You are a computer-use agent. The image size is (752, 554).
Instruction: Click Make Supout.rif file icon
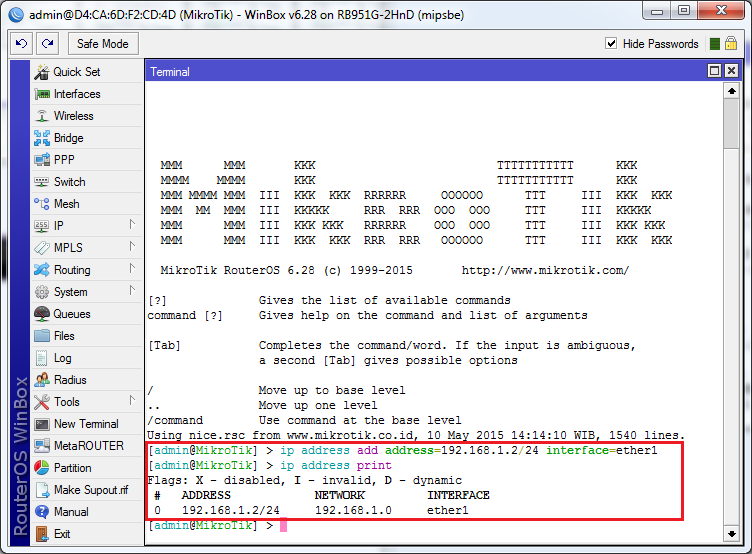42,490
